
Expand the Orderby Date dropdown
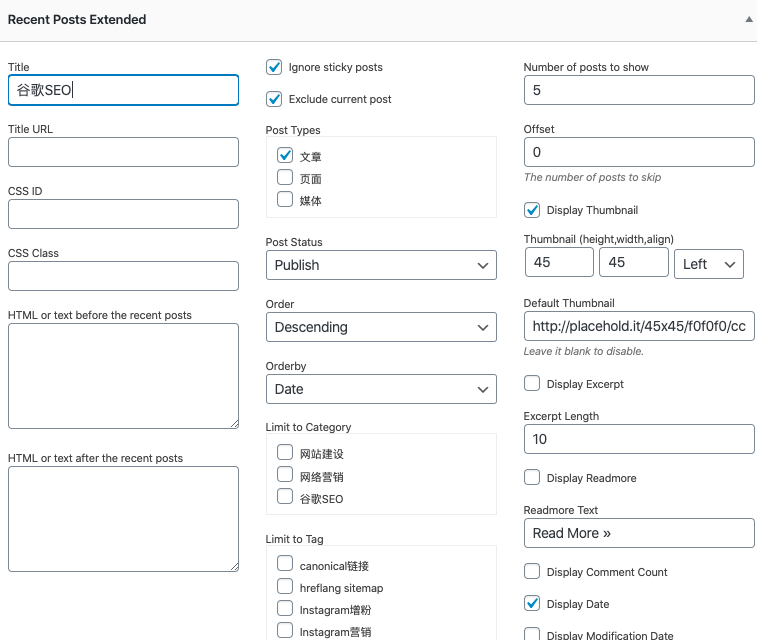click(x=381, y=389)
